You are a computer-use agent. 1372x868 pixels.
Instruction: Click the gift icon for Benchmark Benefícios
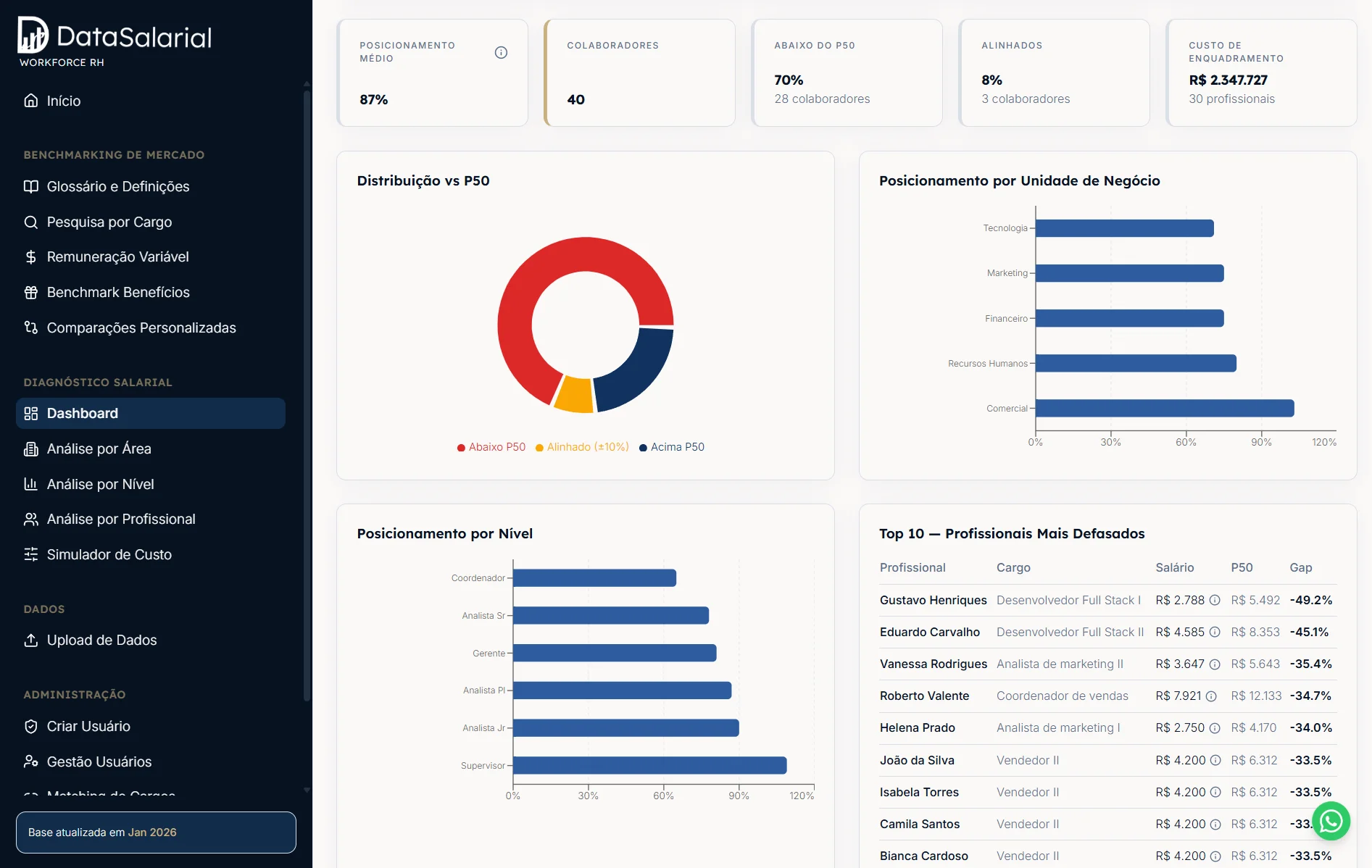coord(30,293)
